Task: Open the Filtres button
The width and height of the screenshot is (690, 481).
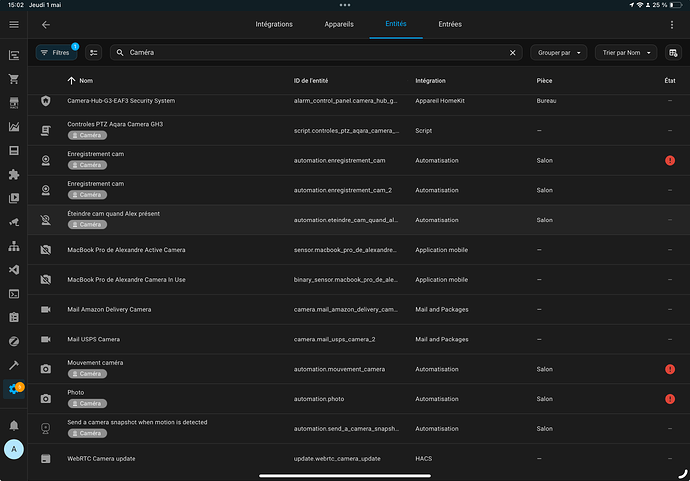Action: (x=56, y=53)
